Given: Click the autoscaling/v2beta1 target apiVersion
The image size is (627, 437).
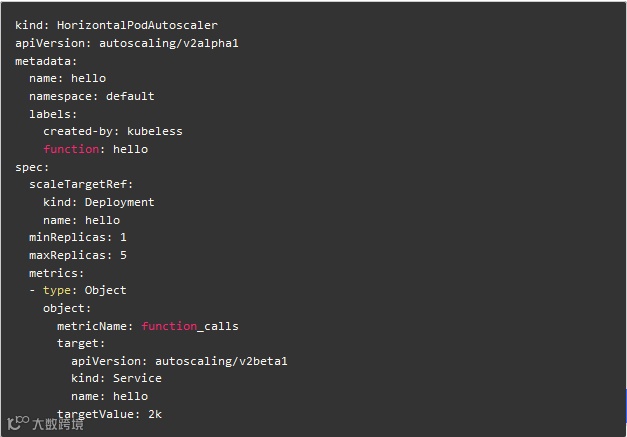Looking at the screenshot, I should (221, 361).
